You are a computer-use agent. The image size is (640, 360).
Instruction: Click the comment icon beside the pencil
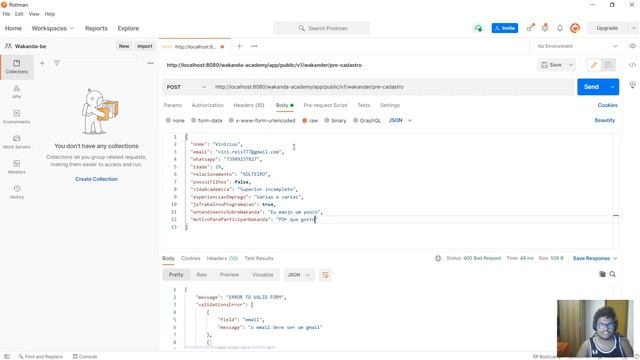pyautogui.click(x=608, y=65)
